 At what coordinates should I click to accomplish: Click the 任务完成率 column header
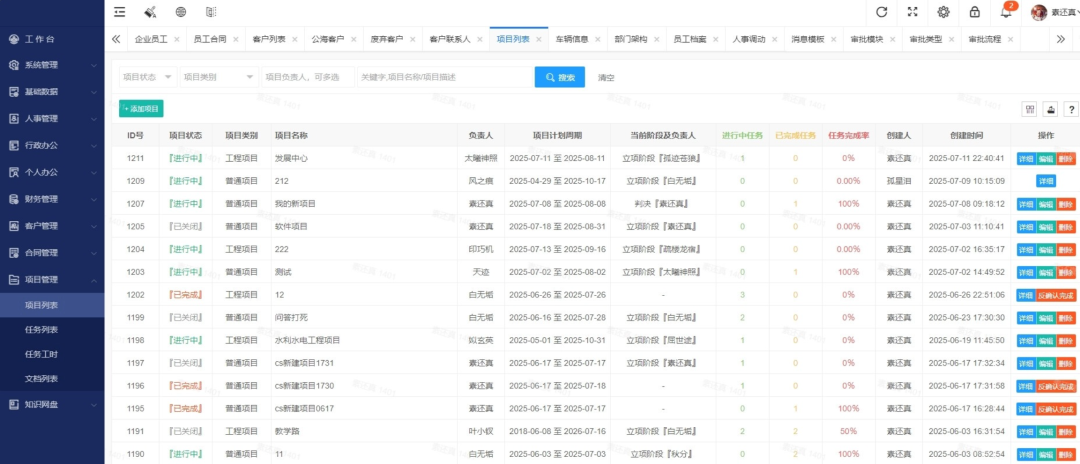848,136
